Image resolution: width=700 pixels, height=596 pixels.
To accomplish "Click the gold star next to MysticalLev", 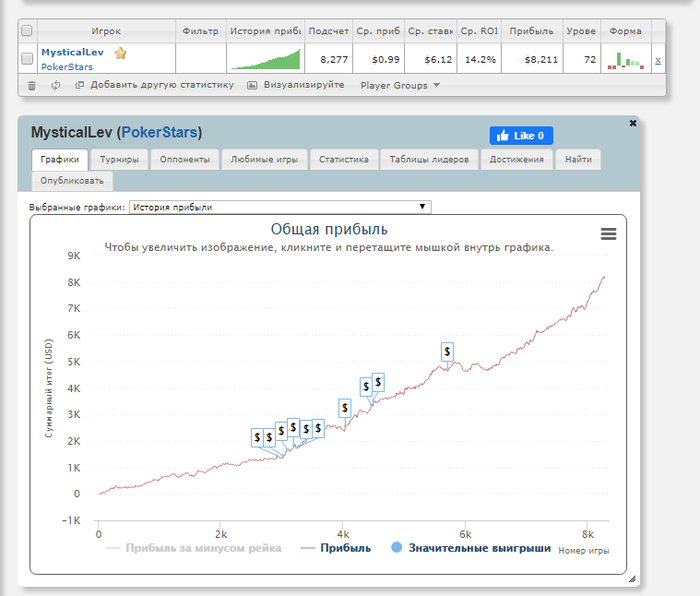I will pyautogui.click(x=121, y=53).
